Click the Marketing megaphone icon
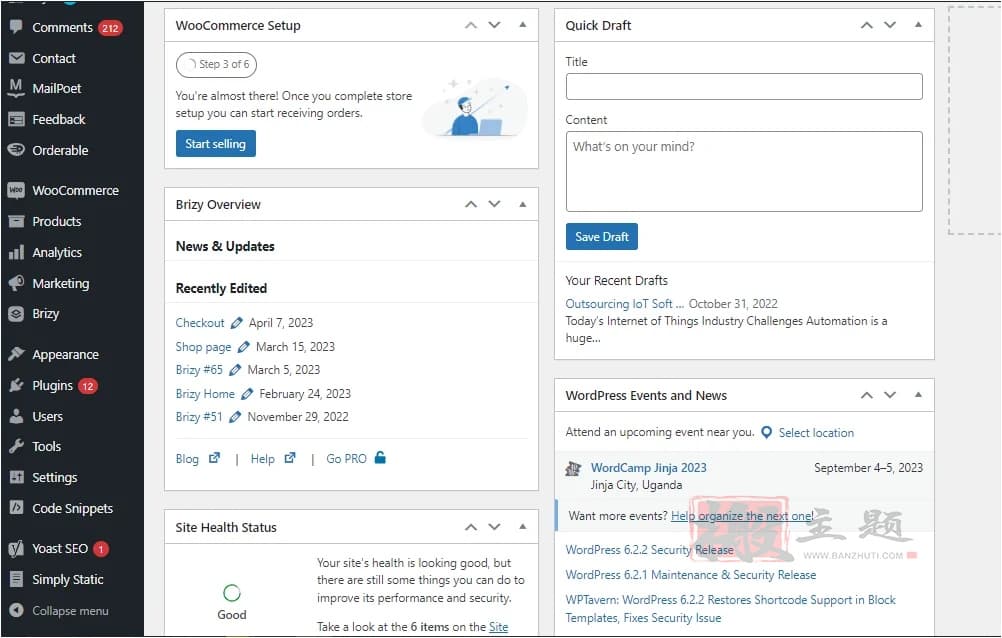Viewport: 1002px width, 638px height. (16, 283)
